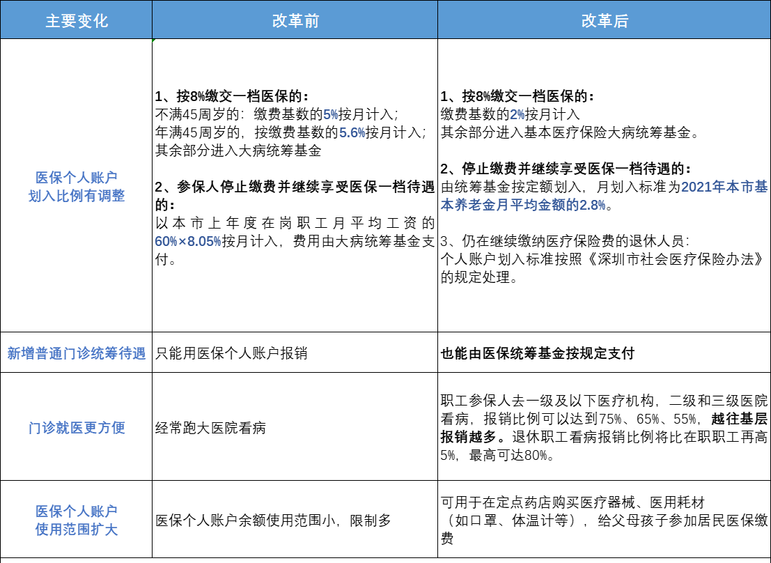Screen dimensions: 771x563
Task: Click the bold text '越往基层'
Action: [x=739, y=419]
